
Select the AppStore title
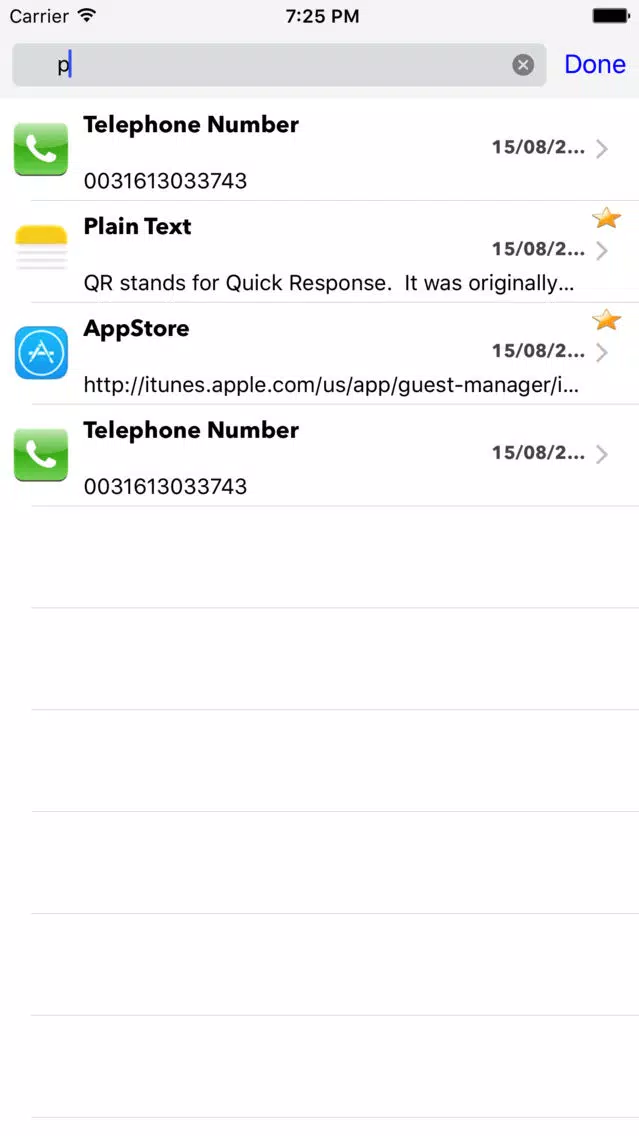coord(136,328)
